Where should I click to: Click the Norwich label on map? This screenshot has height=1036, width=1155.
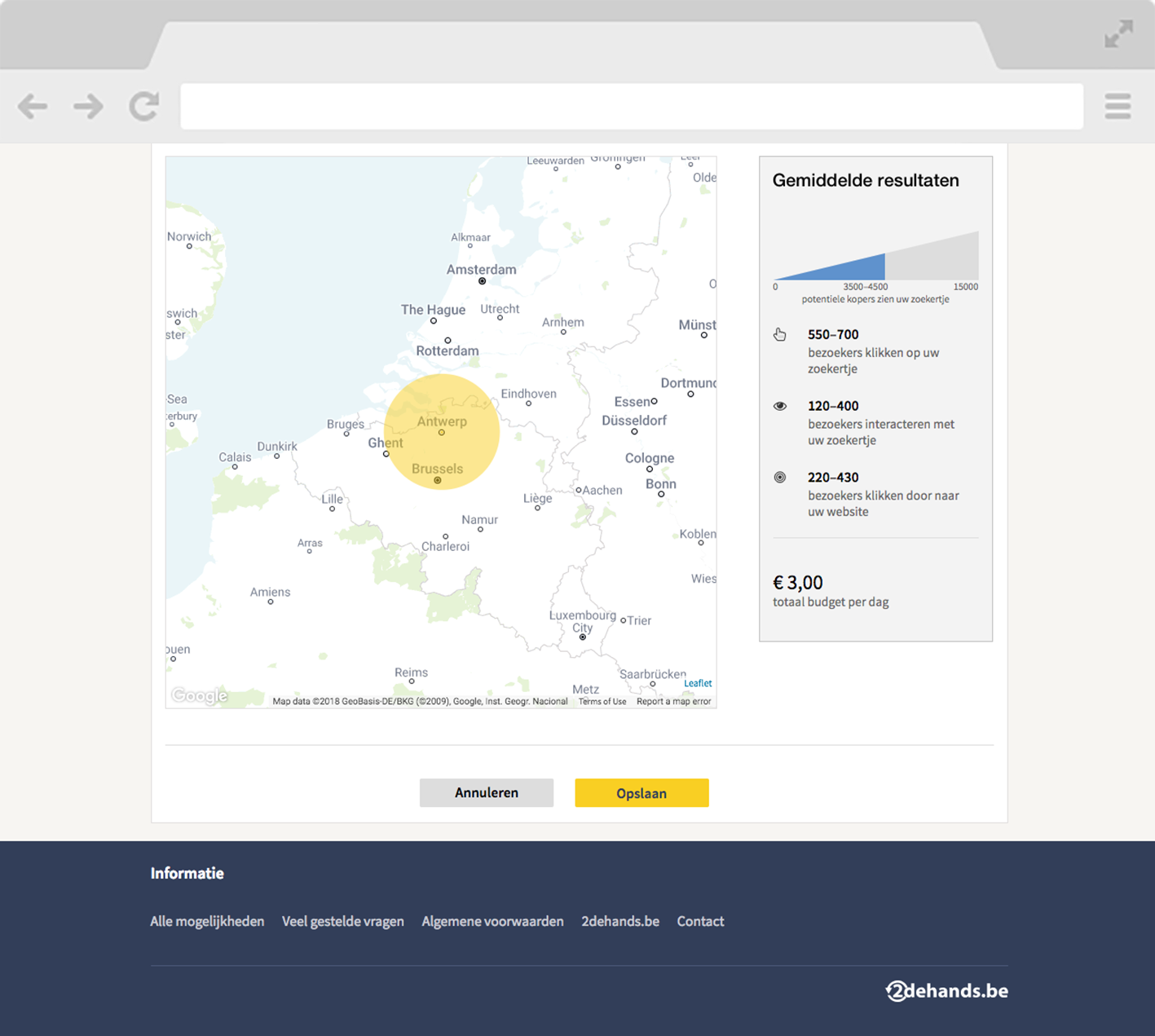pos(189,236)
